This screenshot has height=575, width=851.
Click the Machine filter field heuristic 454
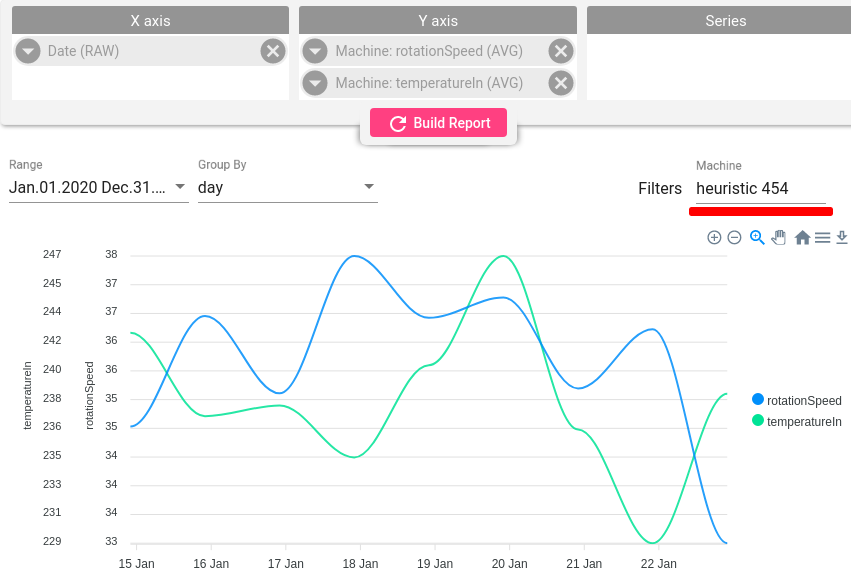click(760, 188)
